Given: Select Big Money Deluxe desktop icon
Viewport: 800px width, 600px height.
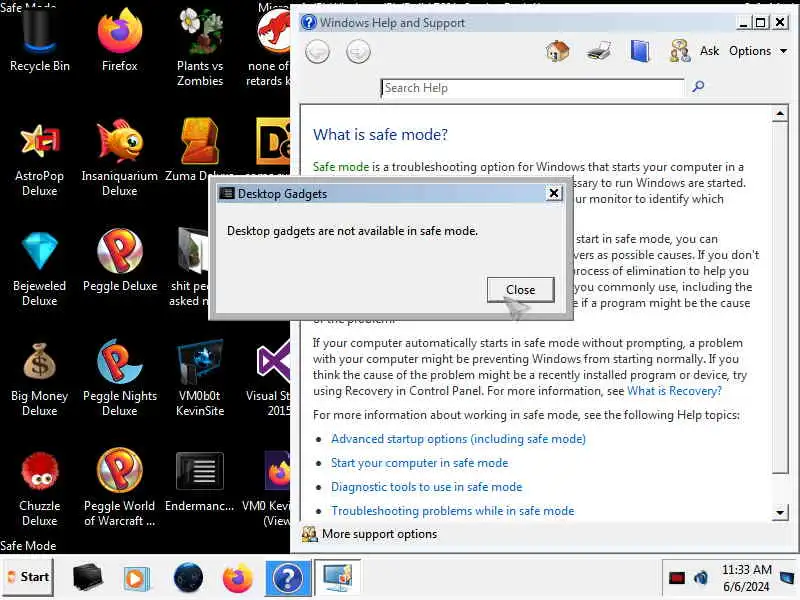Looking at the screenshot, I should tap(39, 379).
